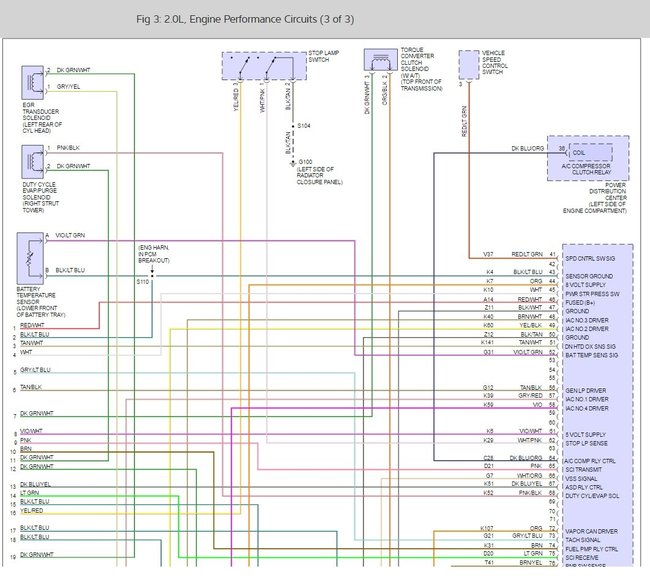
Task: Click circuit code 'K107' at pin 72
Action: coord(487,528)
